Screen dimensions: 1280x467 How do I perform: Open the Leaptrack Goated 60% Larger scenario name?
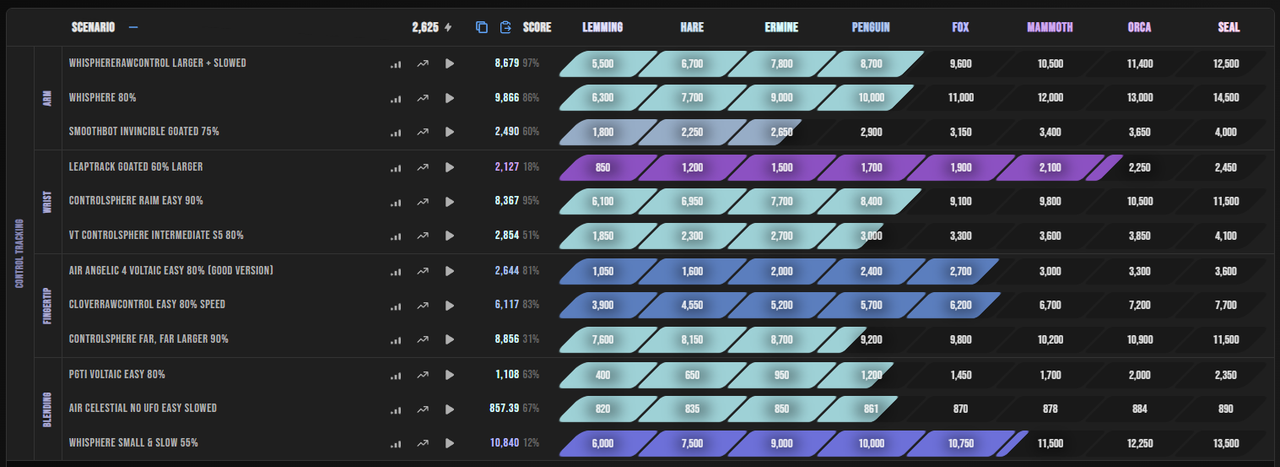tap(136, 167)
